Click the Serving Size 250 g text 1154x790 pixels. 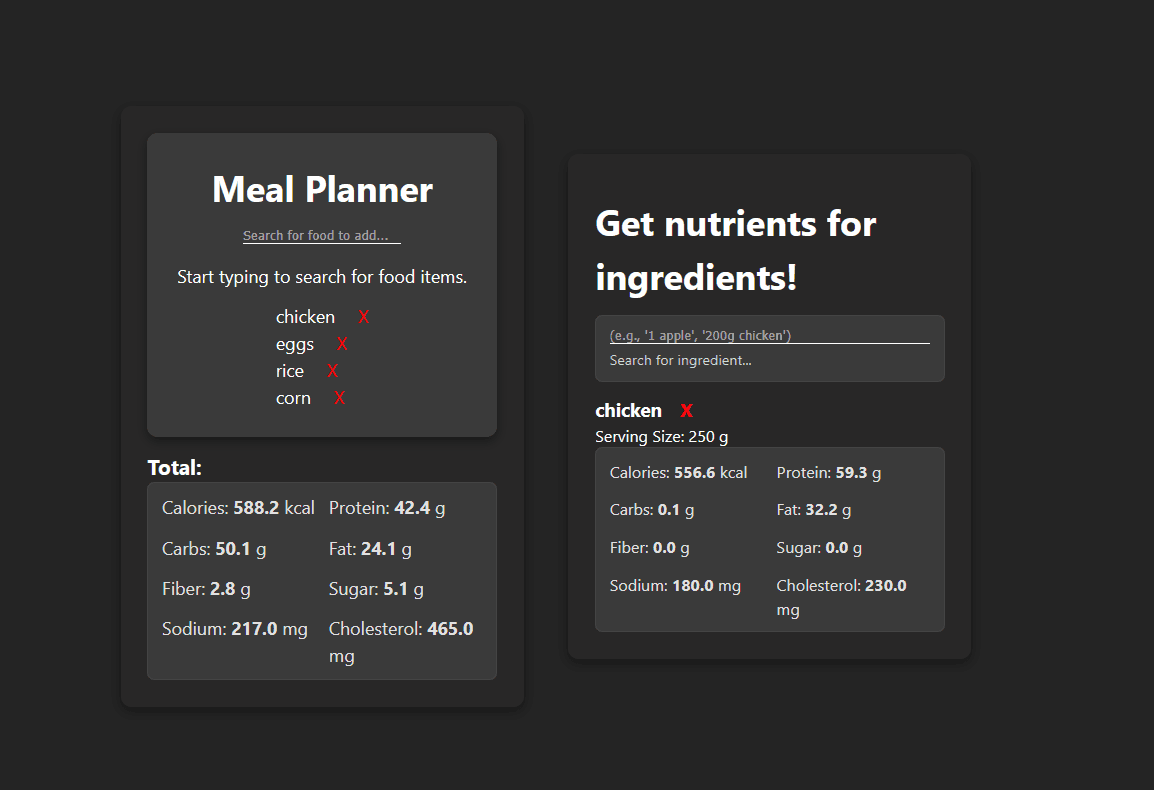point(661,437)
